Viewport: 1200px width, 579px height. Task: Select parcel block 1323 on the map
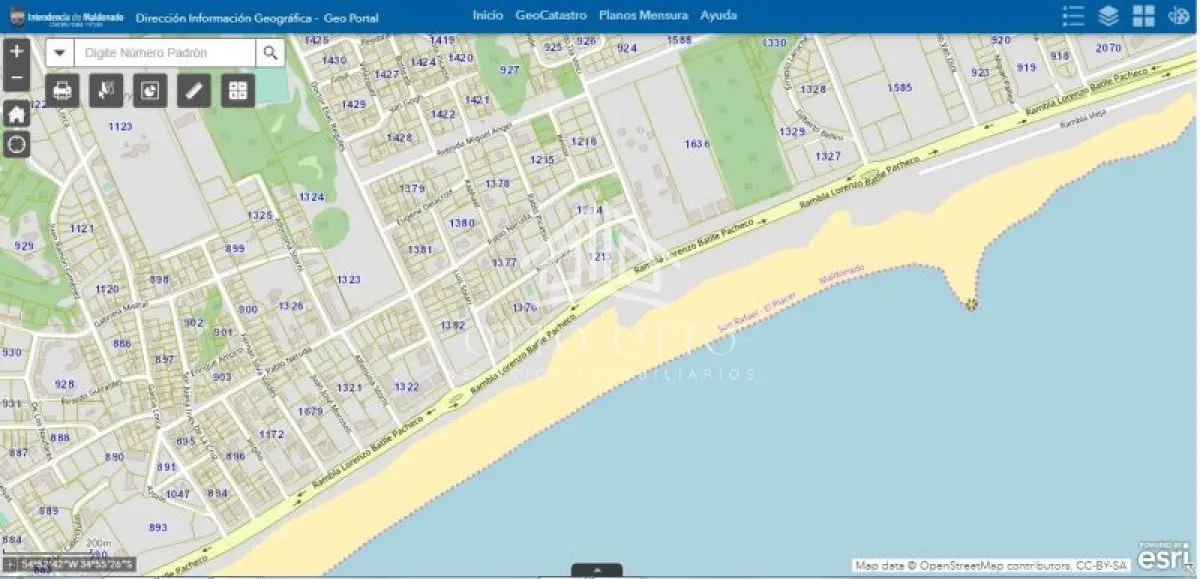pyautogui.click(x=348, y=280)
